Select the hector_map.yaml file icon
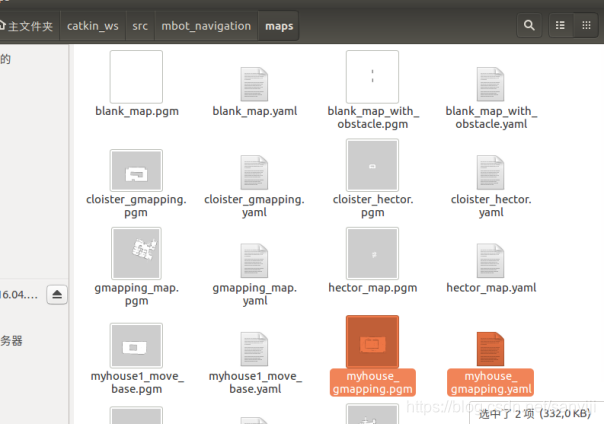This screenshot has height=425, width=605. tap(490, 261)
